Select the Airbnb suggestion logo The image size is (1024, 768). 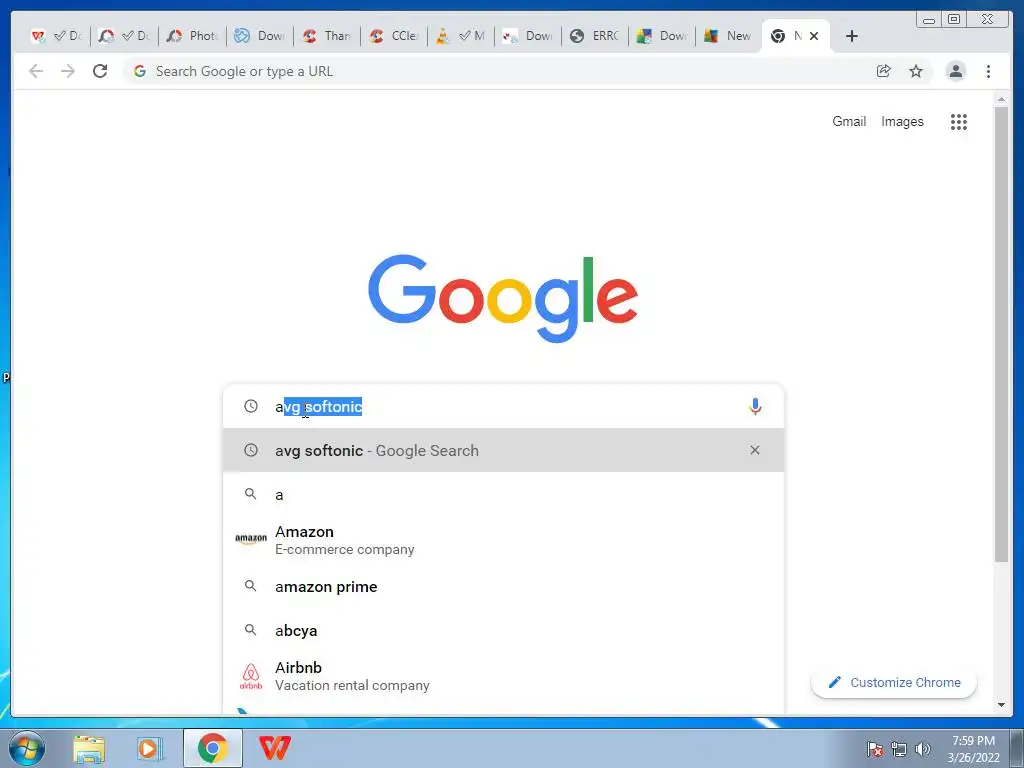[x=251, y=676]
